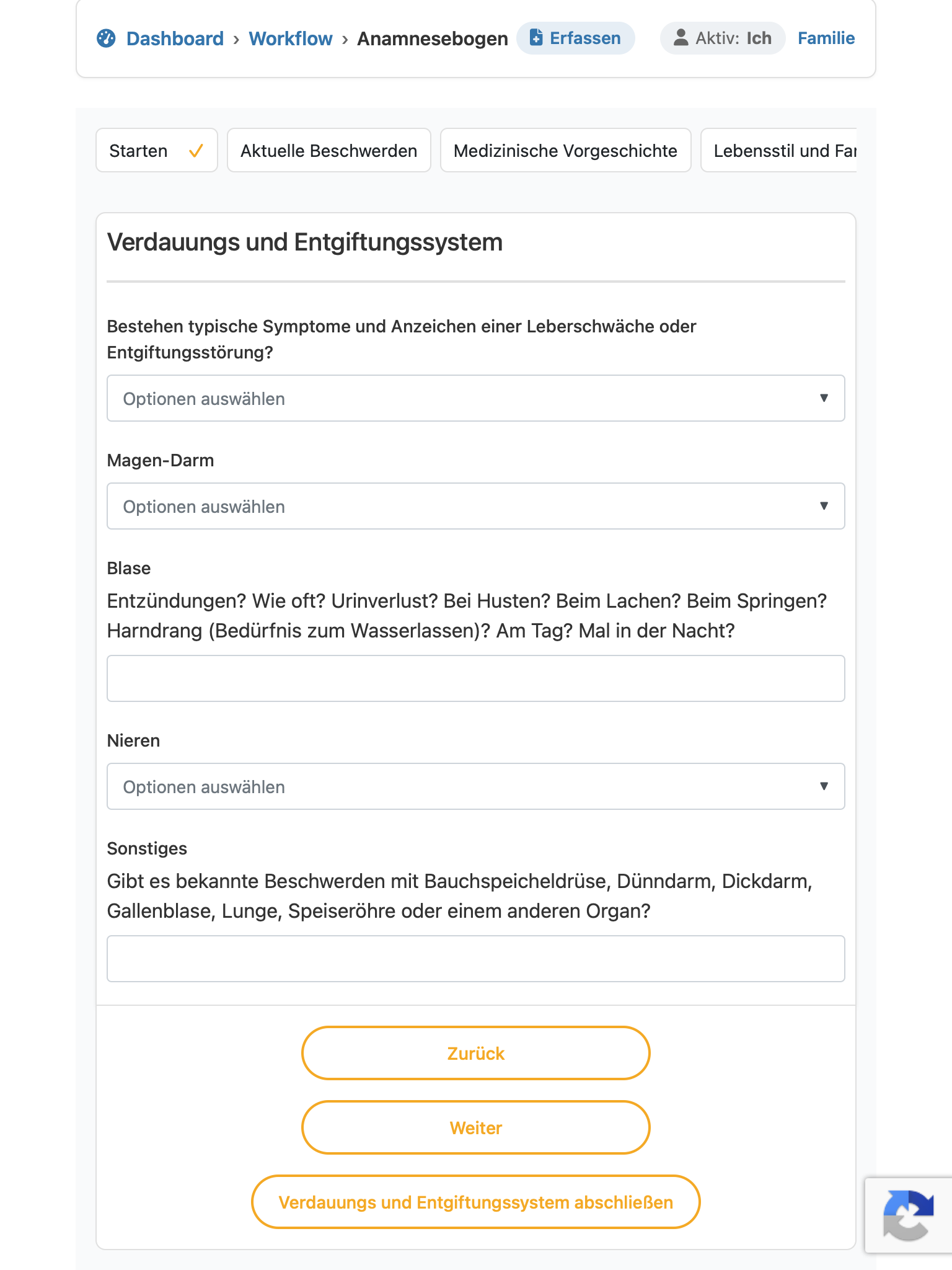Expand the Nieren options dropdown

coord(476,786)
